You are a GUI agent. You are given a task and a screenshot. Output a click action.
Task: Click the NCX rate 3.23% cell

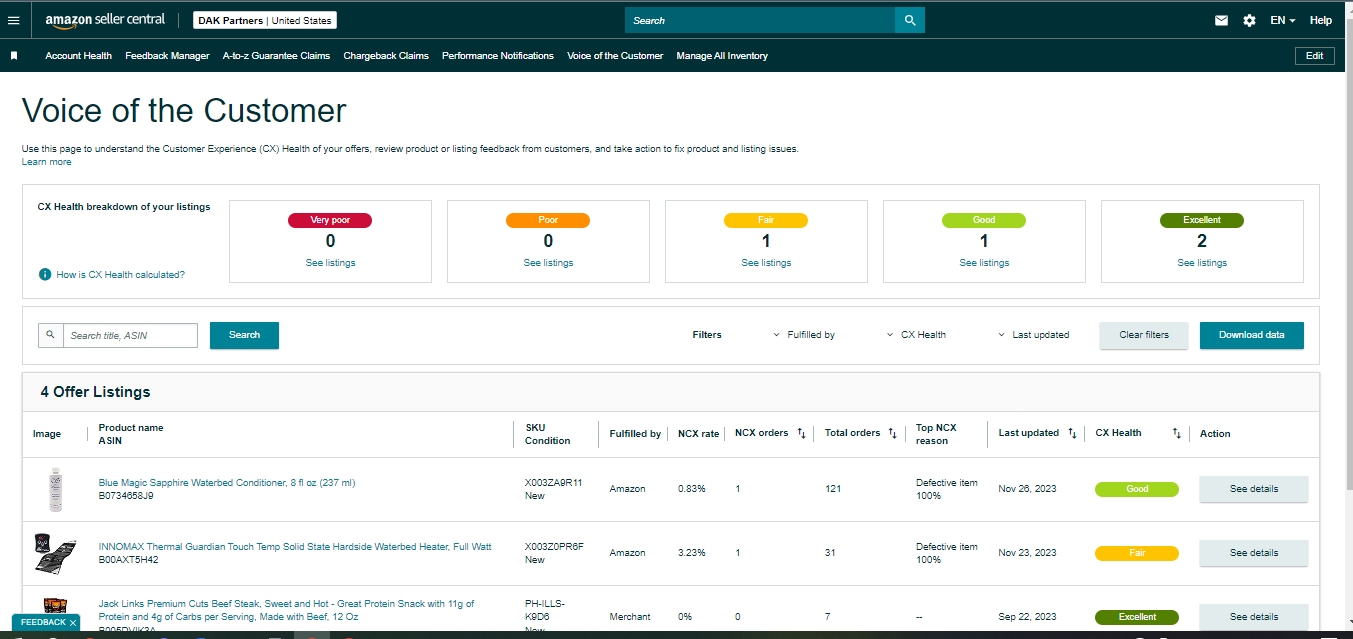(692, 553)
